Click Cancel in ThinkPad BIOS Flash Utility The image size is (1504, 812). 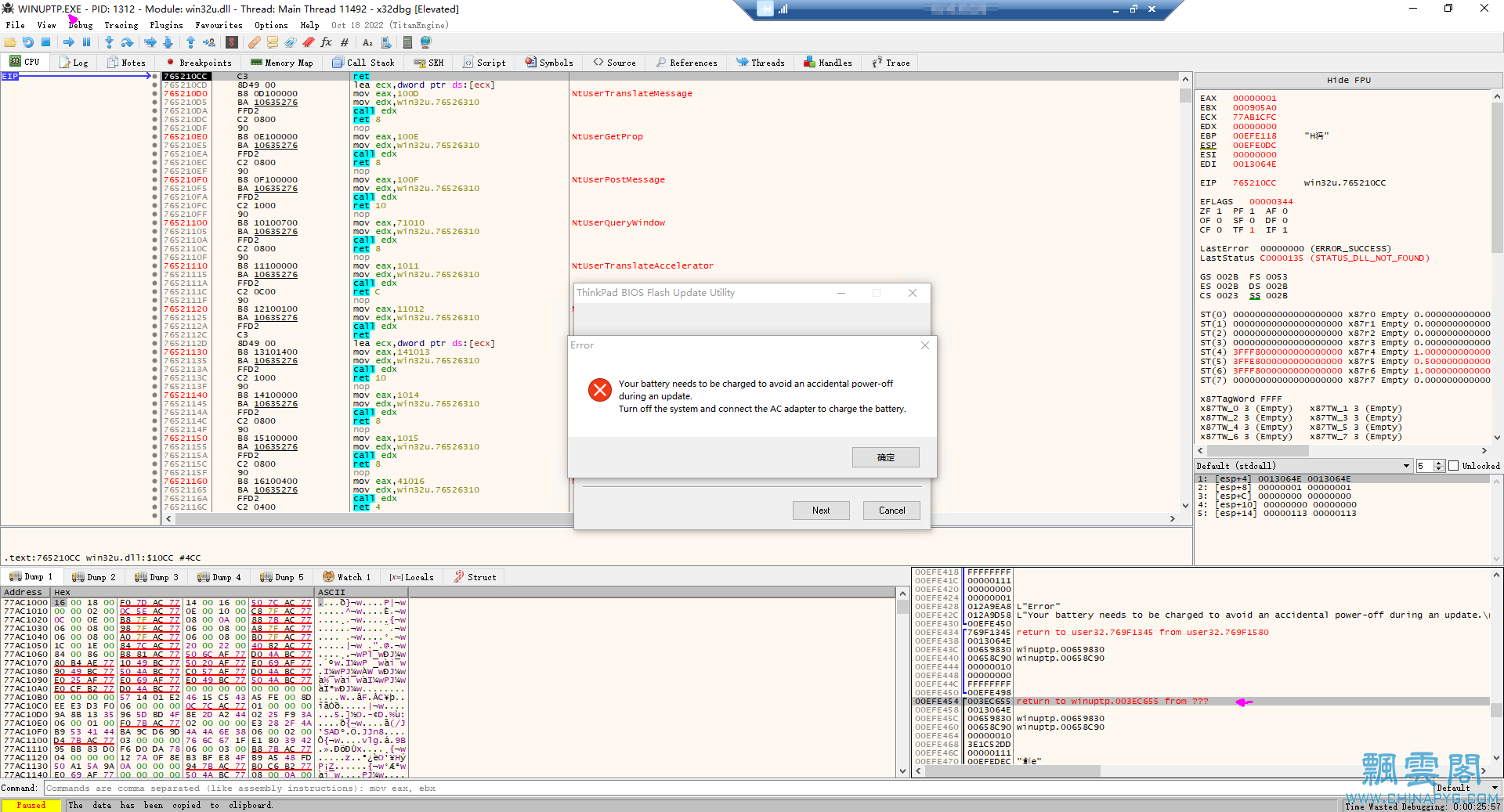tap(891, 511)
